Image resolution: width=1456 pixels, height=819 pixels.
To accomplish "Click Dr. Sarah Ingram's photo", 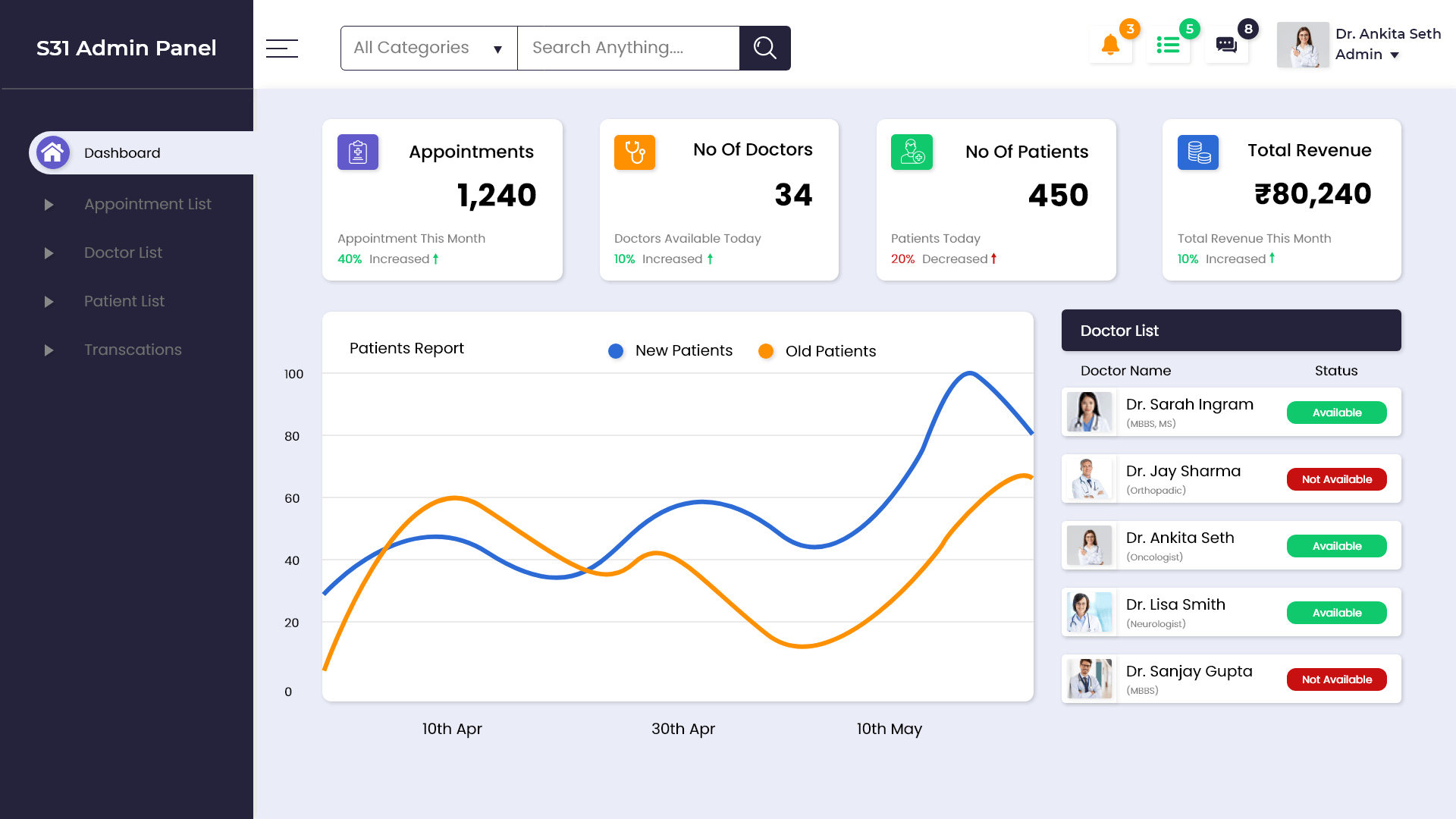I will tap(1090, 412).
